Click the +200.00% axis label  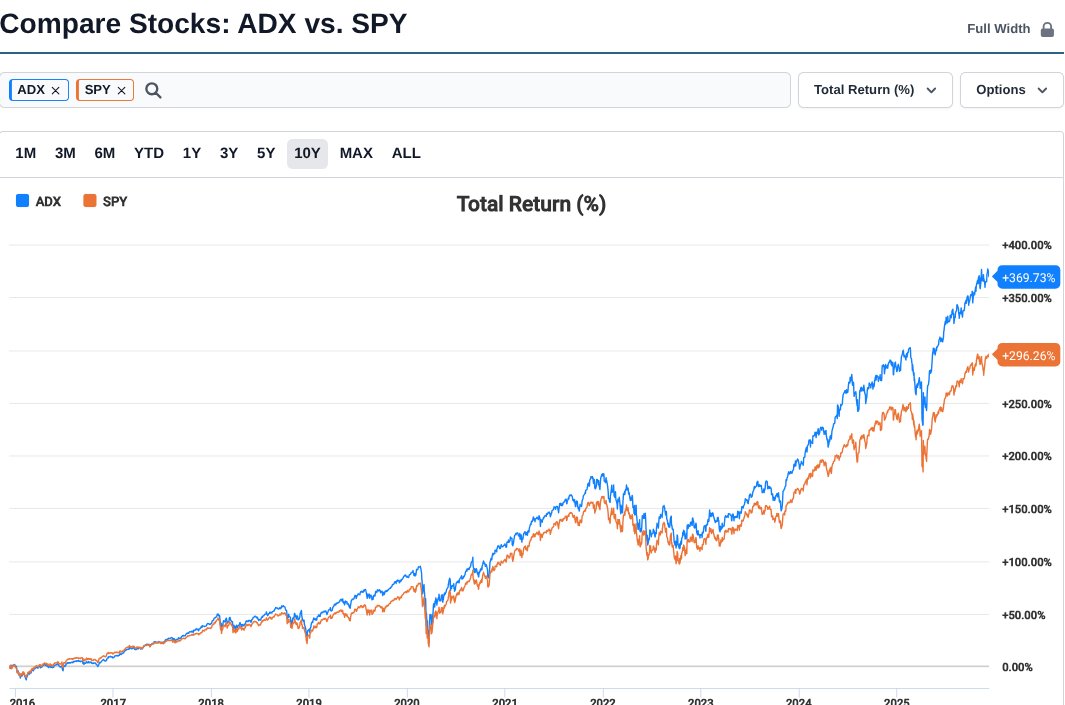[x=1026, y=456]
